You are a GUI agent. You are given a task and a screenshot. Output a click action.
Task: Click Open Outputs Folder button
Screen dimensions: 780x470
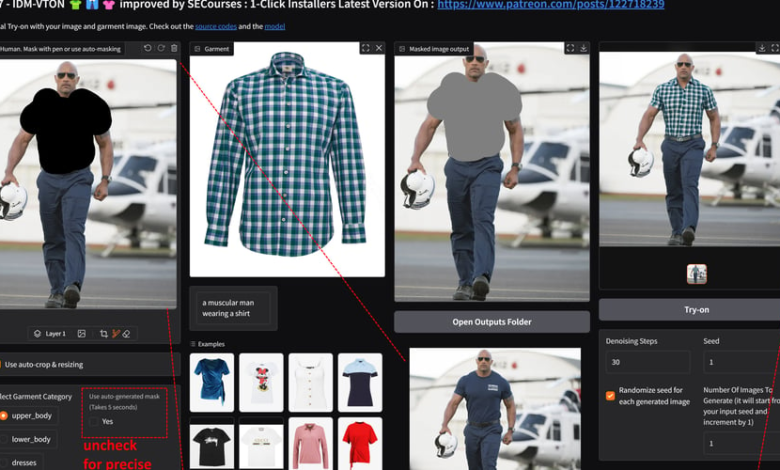click(492, 322)
